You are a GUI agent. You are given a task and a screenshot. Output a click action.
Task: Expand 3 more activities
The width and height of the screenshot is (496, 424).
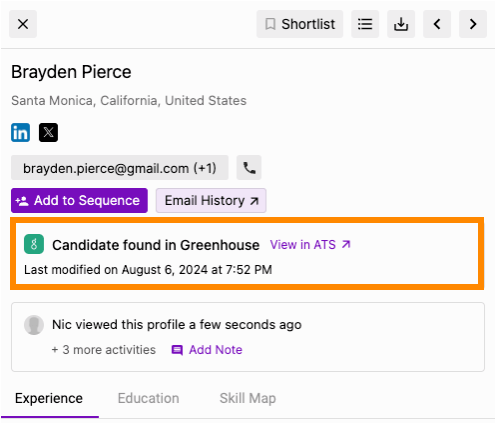[104, 350]
